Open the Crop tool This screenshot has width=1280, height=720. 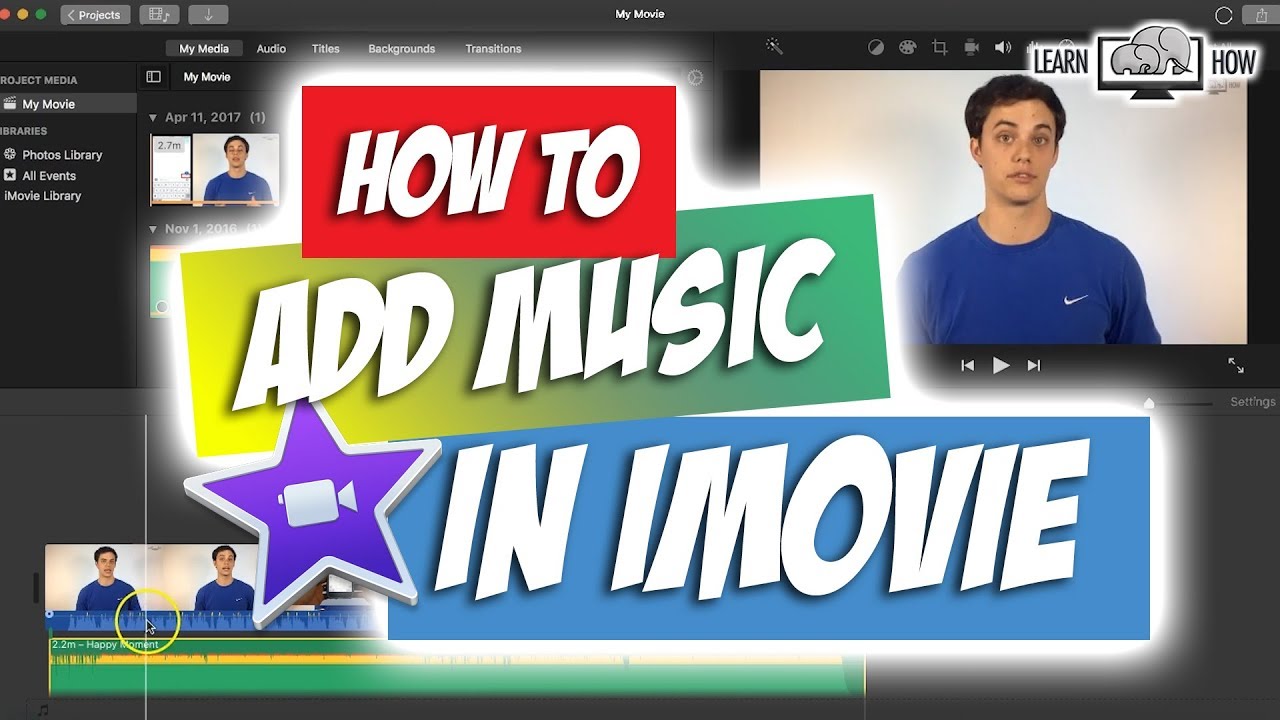point(939,47)
